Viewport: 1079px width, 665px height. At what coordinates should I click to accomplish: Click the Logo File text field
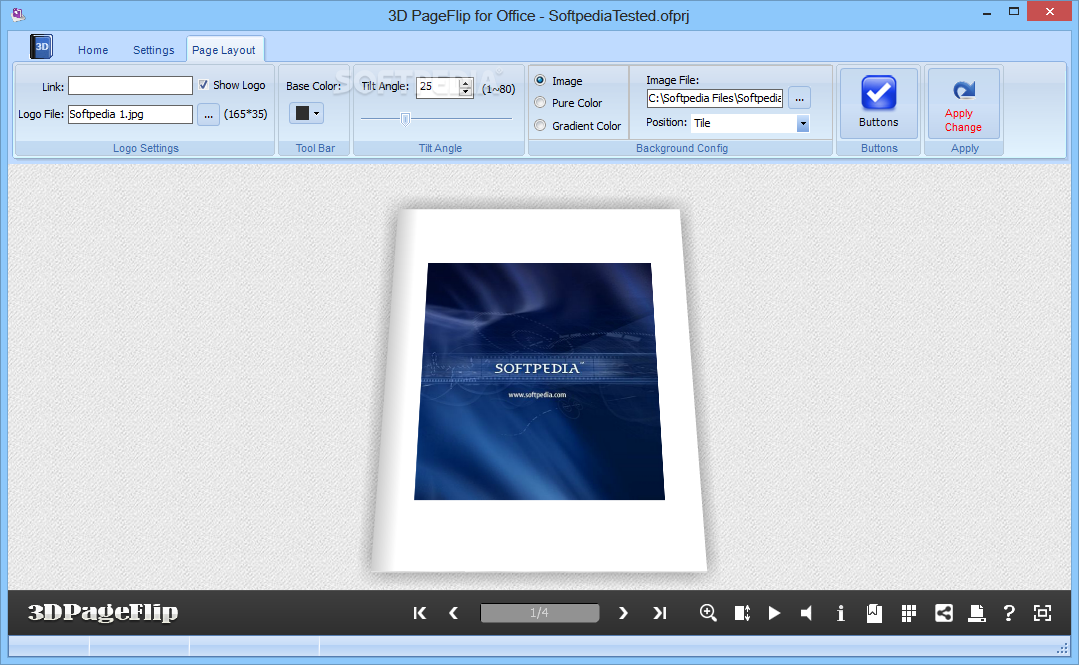tap(130, 114)
